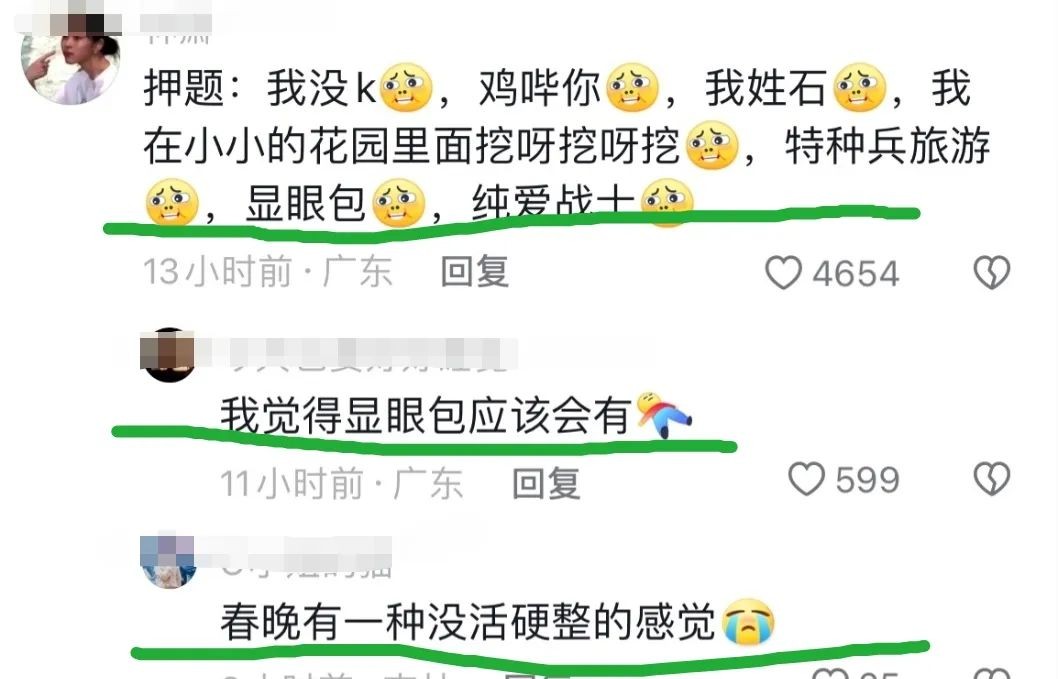Tap blurred username of third commenter
The width and height of the screenshot is (1058, 679).
click(307, 560)
